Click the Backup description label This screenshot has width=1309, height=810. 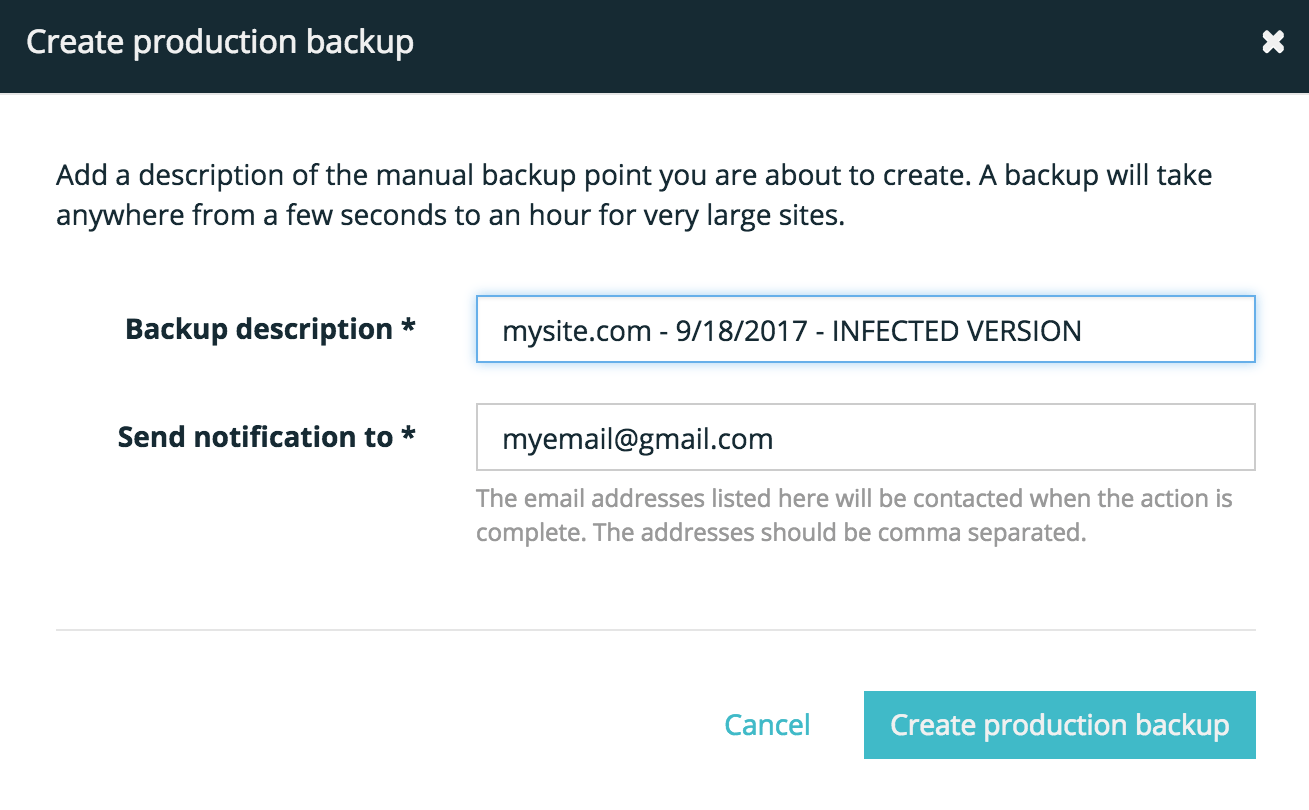click(x=259, y=330)
